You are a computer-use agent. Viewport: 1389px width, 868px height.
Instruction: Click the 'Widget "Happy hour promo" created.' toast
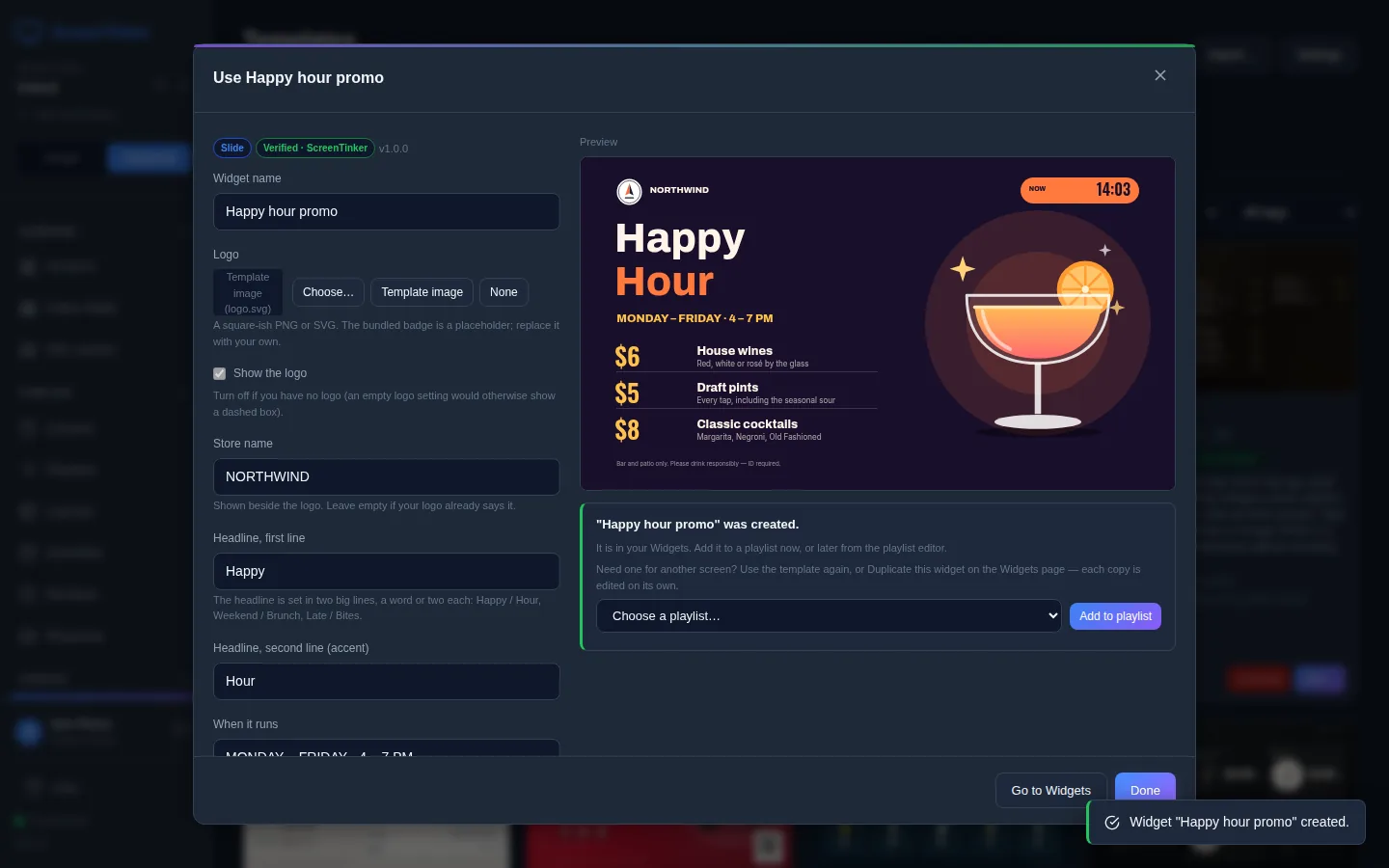[x=1227, y=822]
